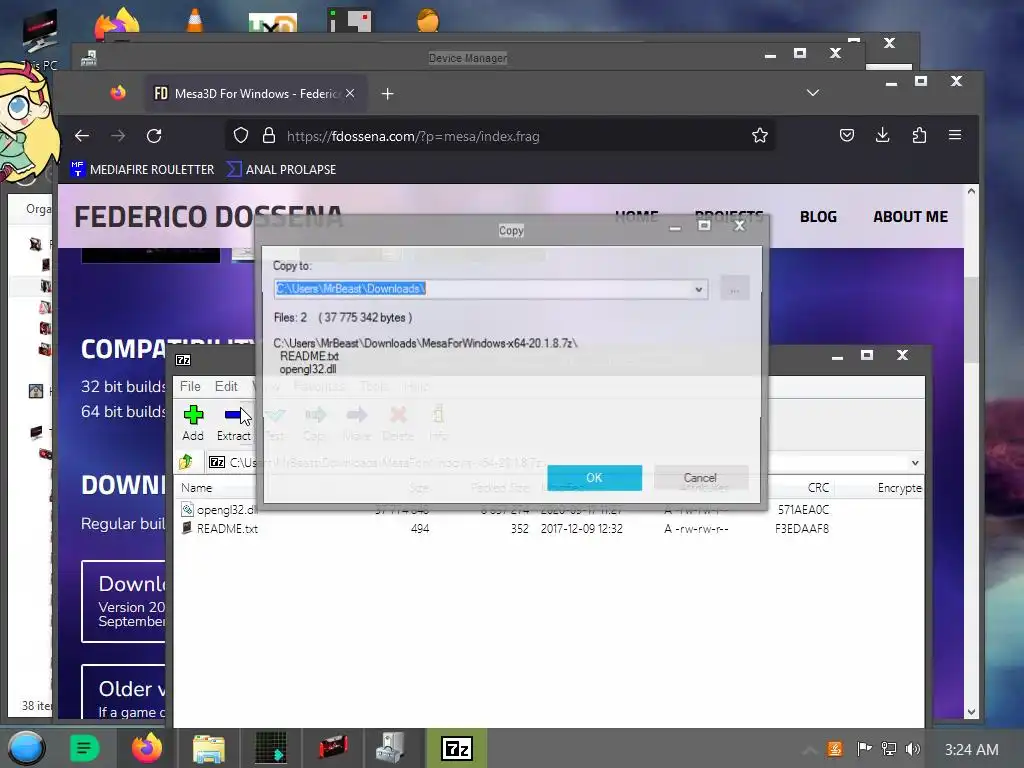Screen dimensions: 1024x768
Task: Open the network tray icon
Action: (888, 749)
